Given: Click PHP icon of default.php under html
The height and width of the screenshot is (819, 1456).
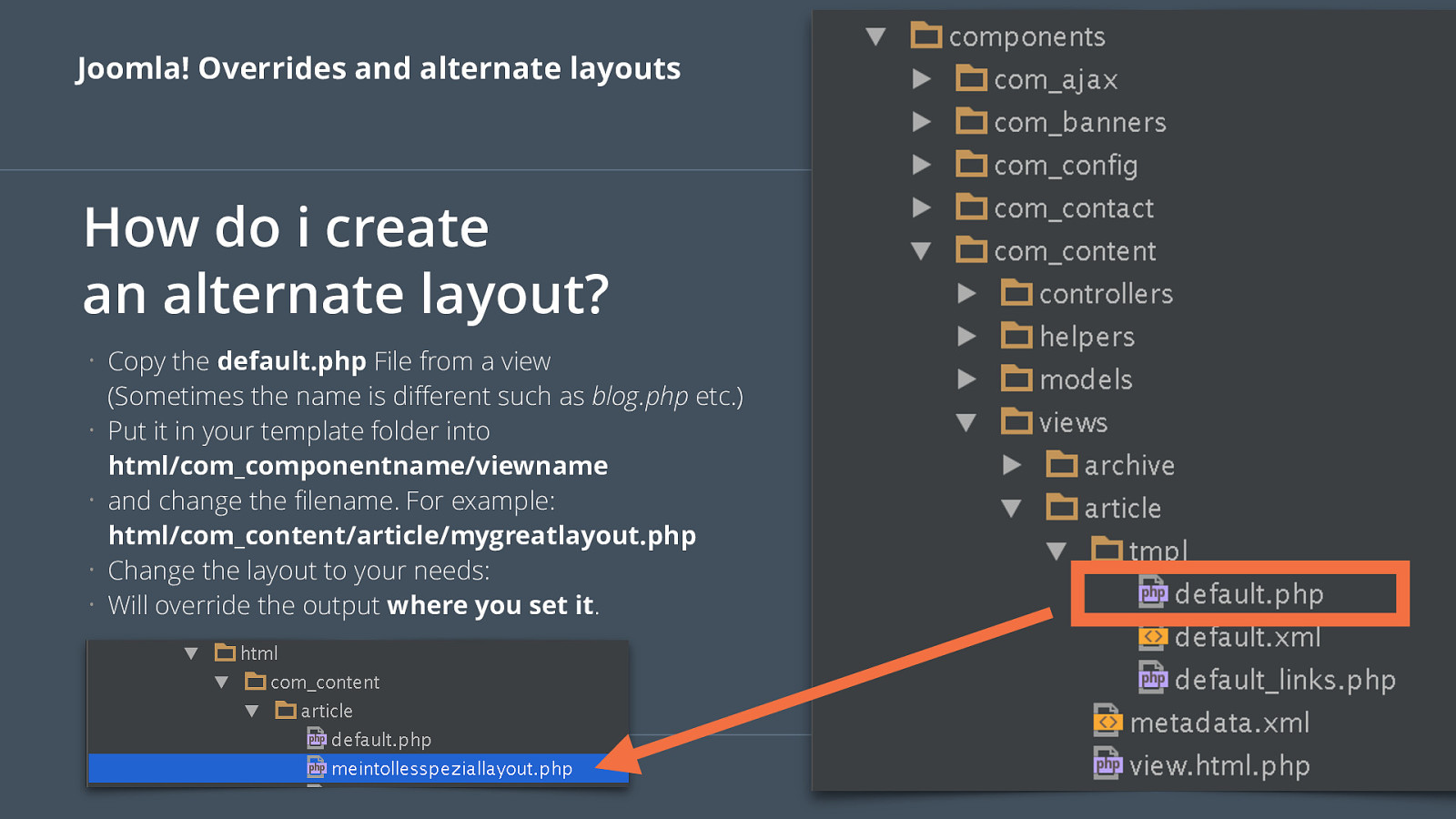Looking at the screenshot, I should [317, 739].
